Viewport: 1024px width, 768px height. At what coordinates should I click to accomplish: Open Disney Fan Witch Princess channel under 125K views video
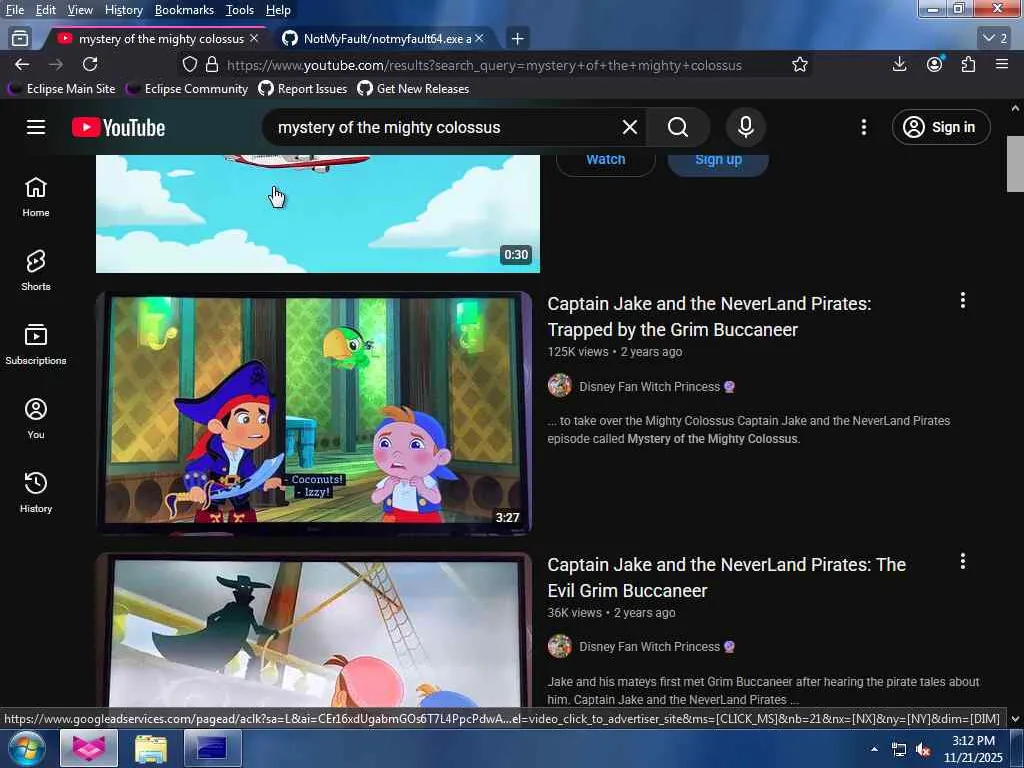[x=650, y=387]
